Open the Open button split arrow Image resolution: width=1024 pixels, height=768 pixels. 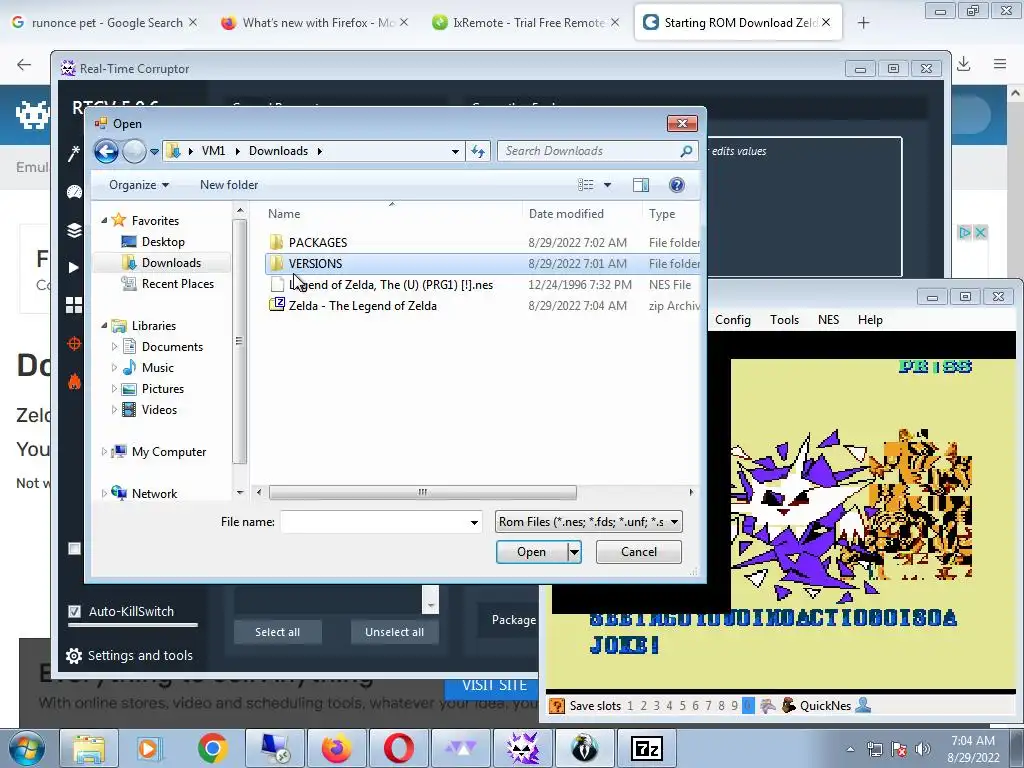coord(573,552)
